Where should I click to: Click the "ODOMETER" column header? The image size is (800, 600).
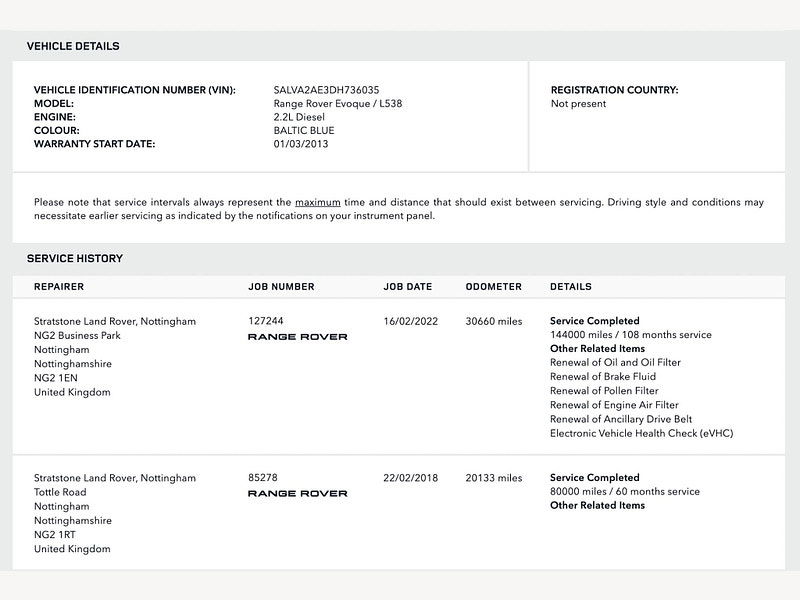(x=493, y=287)
